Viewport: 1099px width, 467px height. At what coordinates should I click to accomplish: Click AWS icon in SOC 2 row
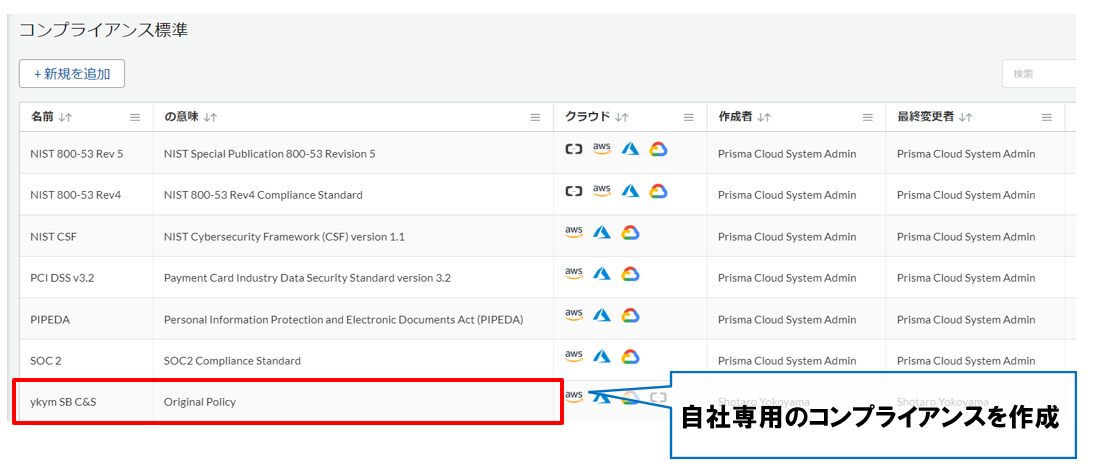tap(574, 356)
